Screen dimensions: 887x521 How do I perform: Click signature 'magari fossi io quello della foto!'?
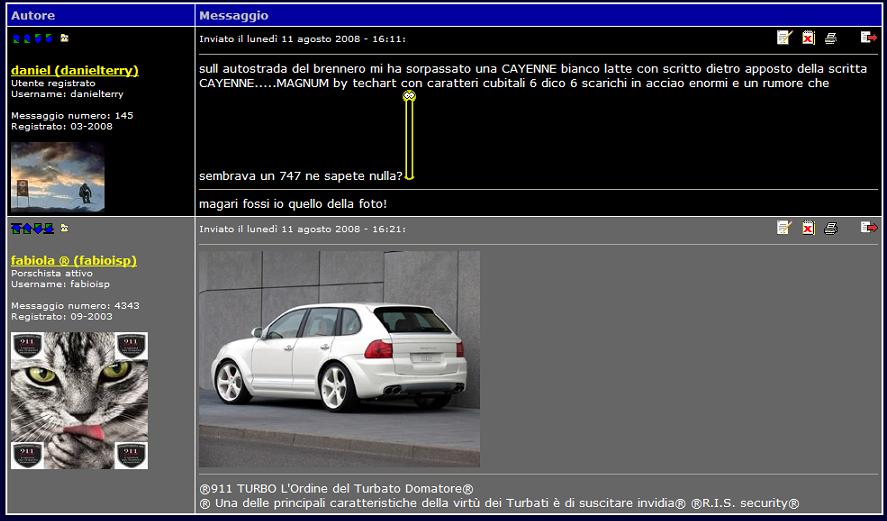[x=293, y=204]
